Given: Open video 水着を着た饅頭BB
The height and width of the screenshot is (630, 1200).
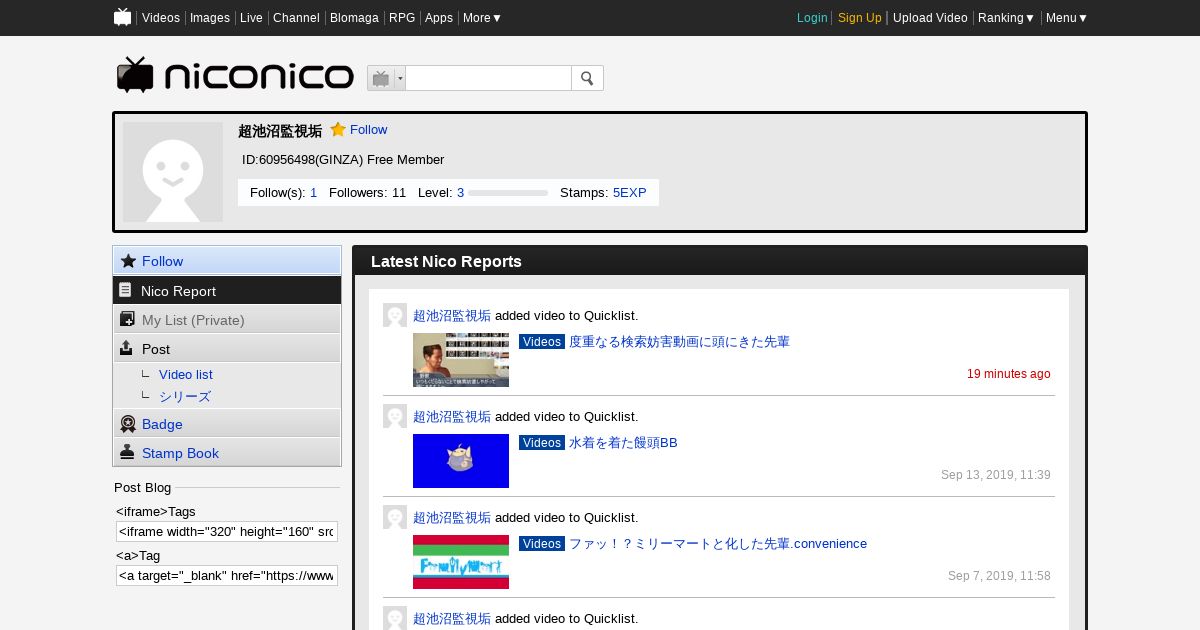Looking at the screenshot, I should (623, 443).
